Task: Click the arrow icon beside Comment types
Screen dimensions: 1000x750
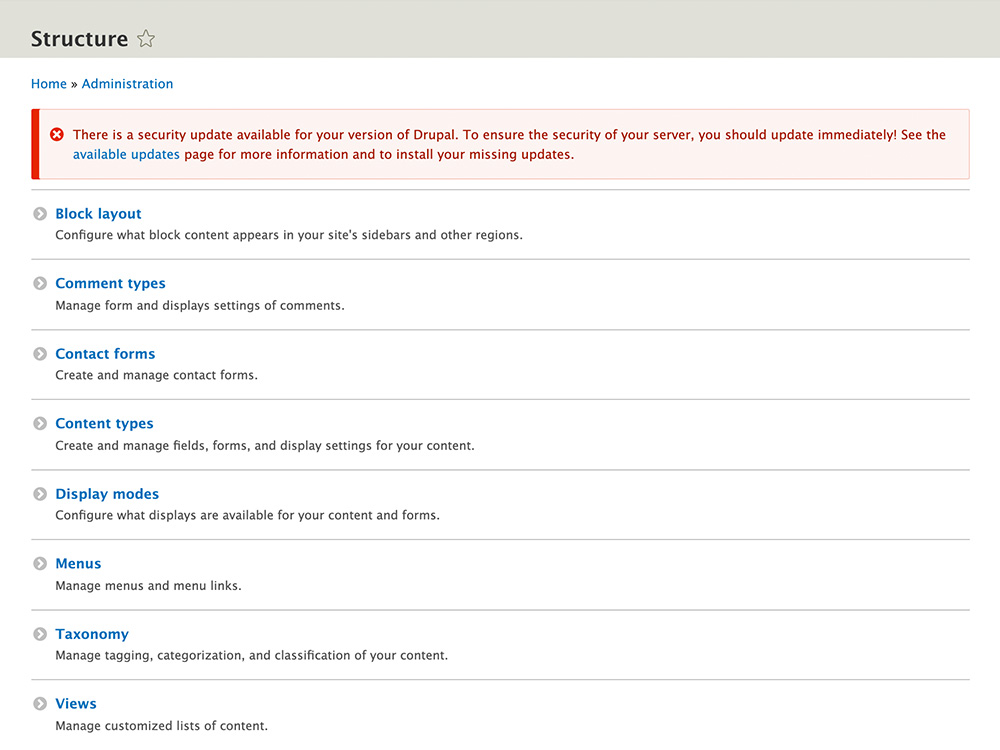Action: [40, 284]
